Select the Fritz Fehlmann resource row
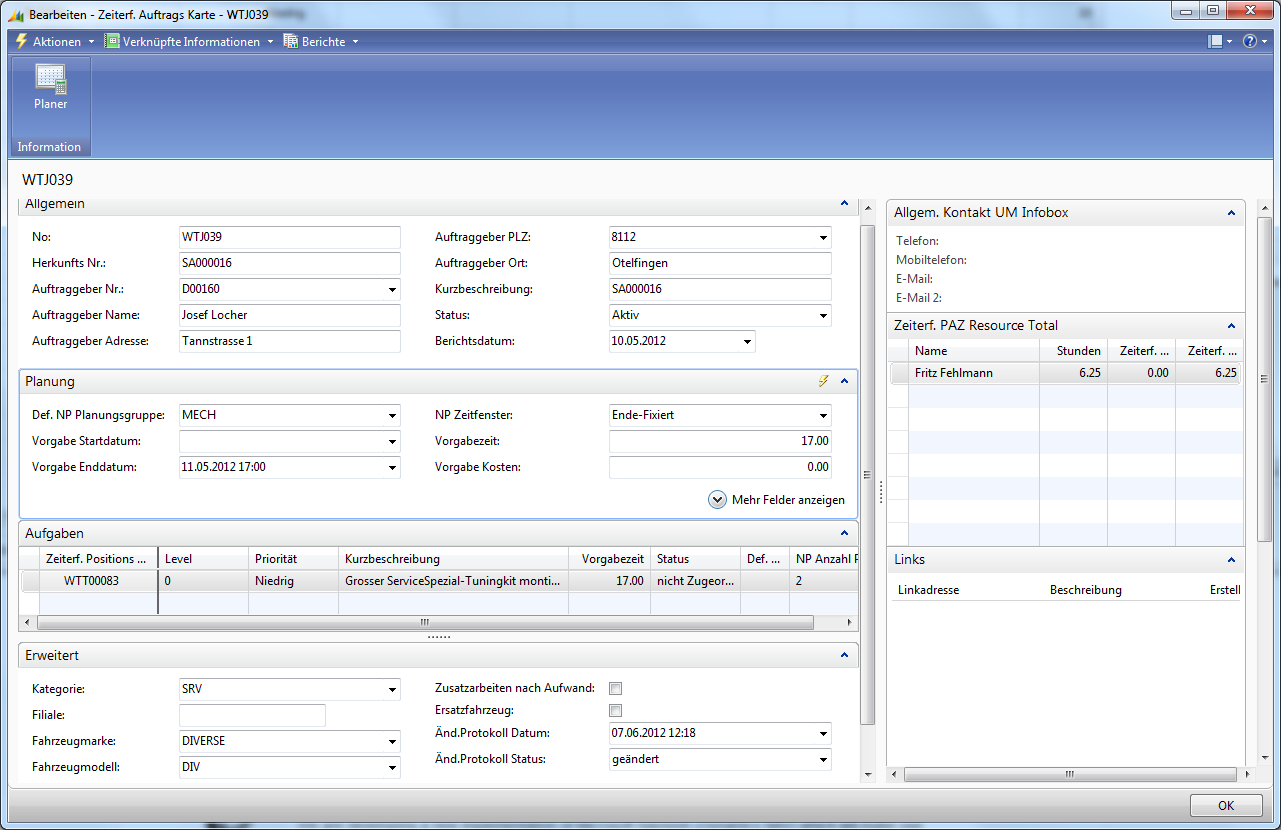Image resolution: width=1281 pixels, height=830 pixels. 1066,373
